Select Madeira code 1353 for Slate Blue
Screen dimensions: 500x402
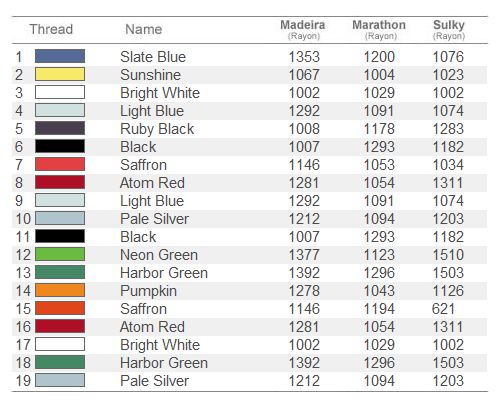[x=304, y=57]
